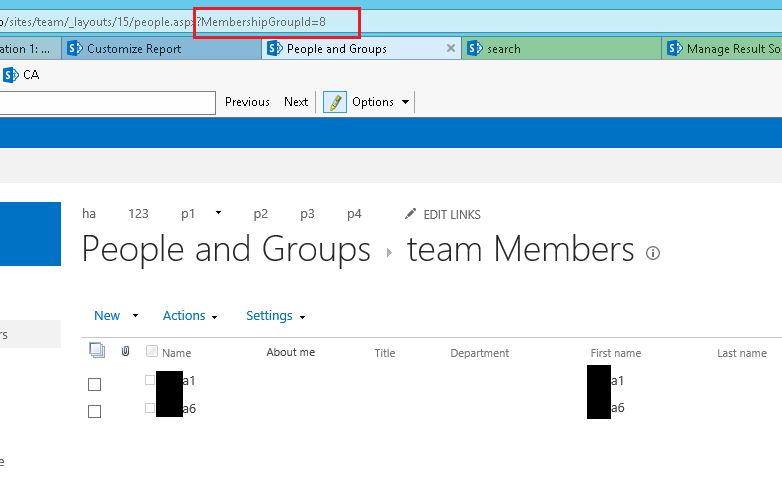This screenshot has height=488, width=782.
Task: Open the p2 navigation link
Action: 260,214
